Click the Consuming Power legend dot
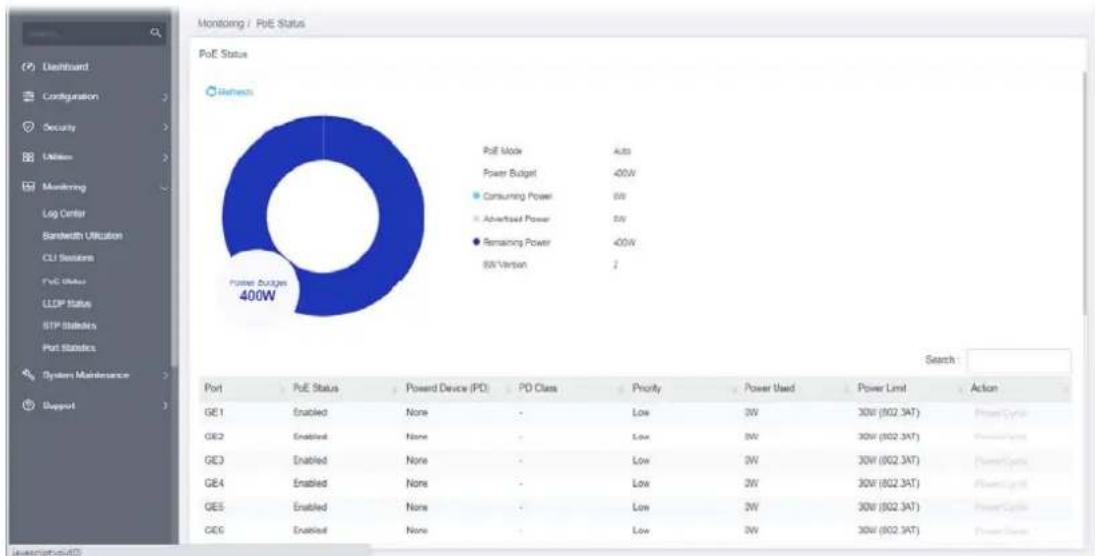 475,196
